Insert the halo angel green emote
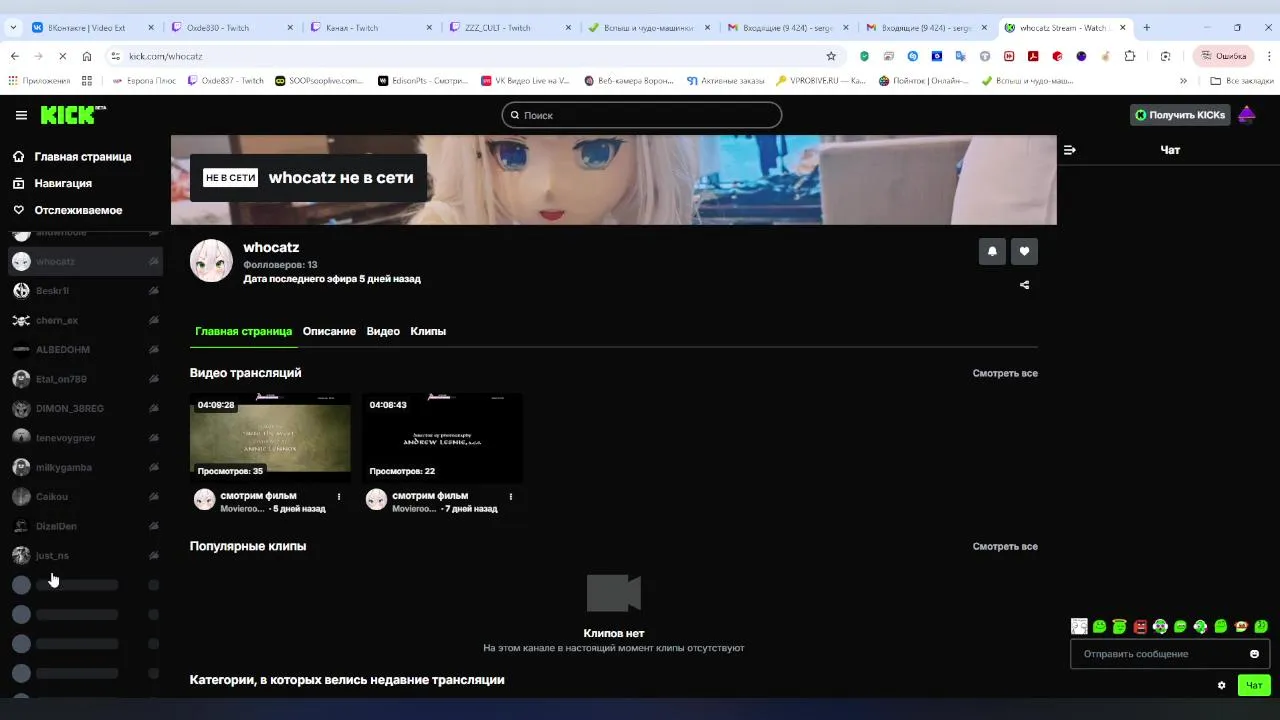The image size is (1280, 720). coord(1120,627)
